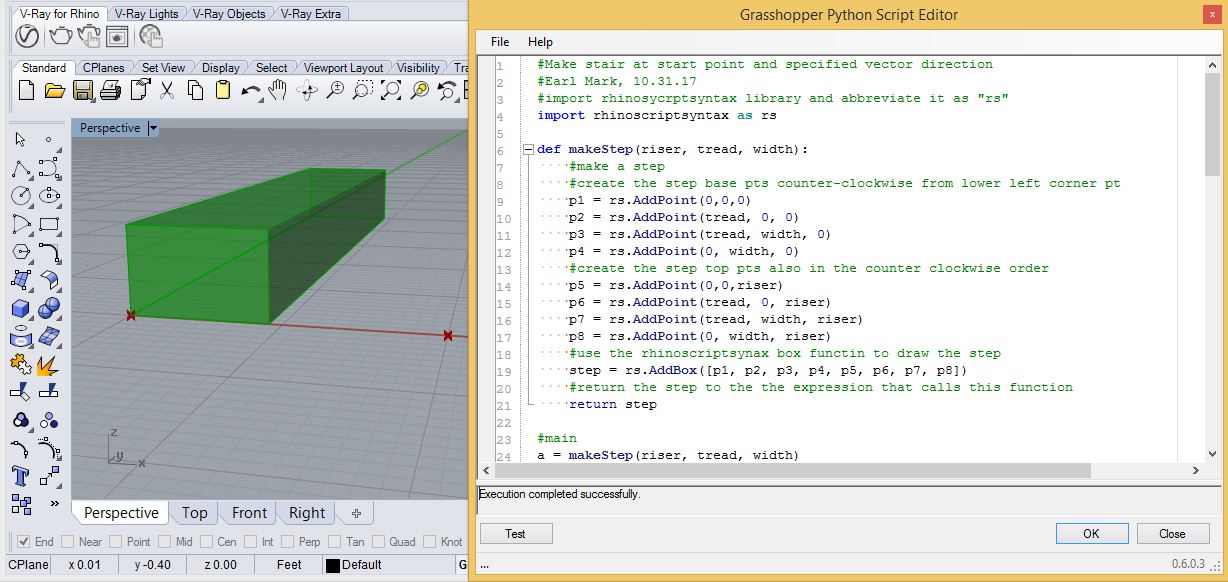Enable the Quad object snap
Viewport: 1228px width, 582px height.
(378, 542)
